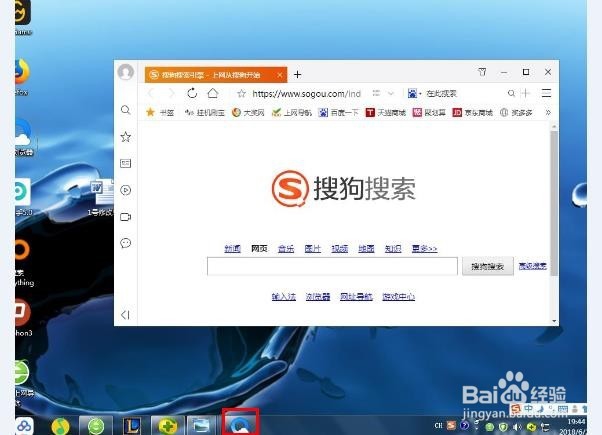The image size is (602, 435).
Task: Open sidebar screen recorder camera icon
Action: 126,217
